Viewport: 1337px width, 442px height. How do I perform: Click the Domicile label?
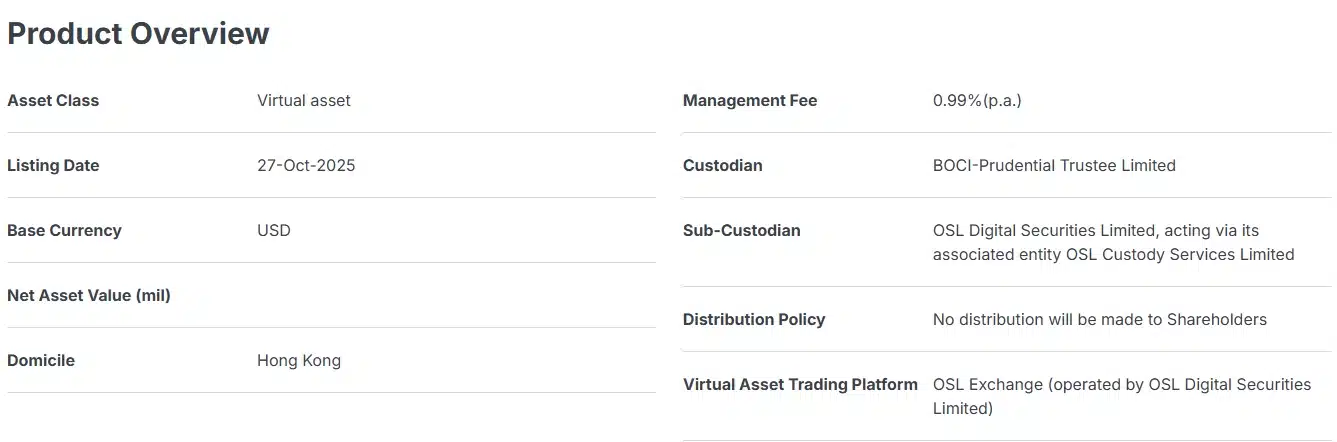click(x=40, y=360)
